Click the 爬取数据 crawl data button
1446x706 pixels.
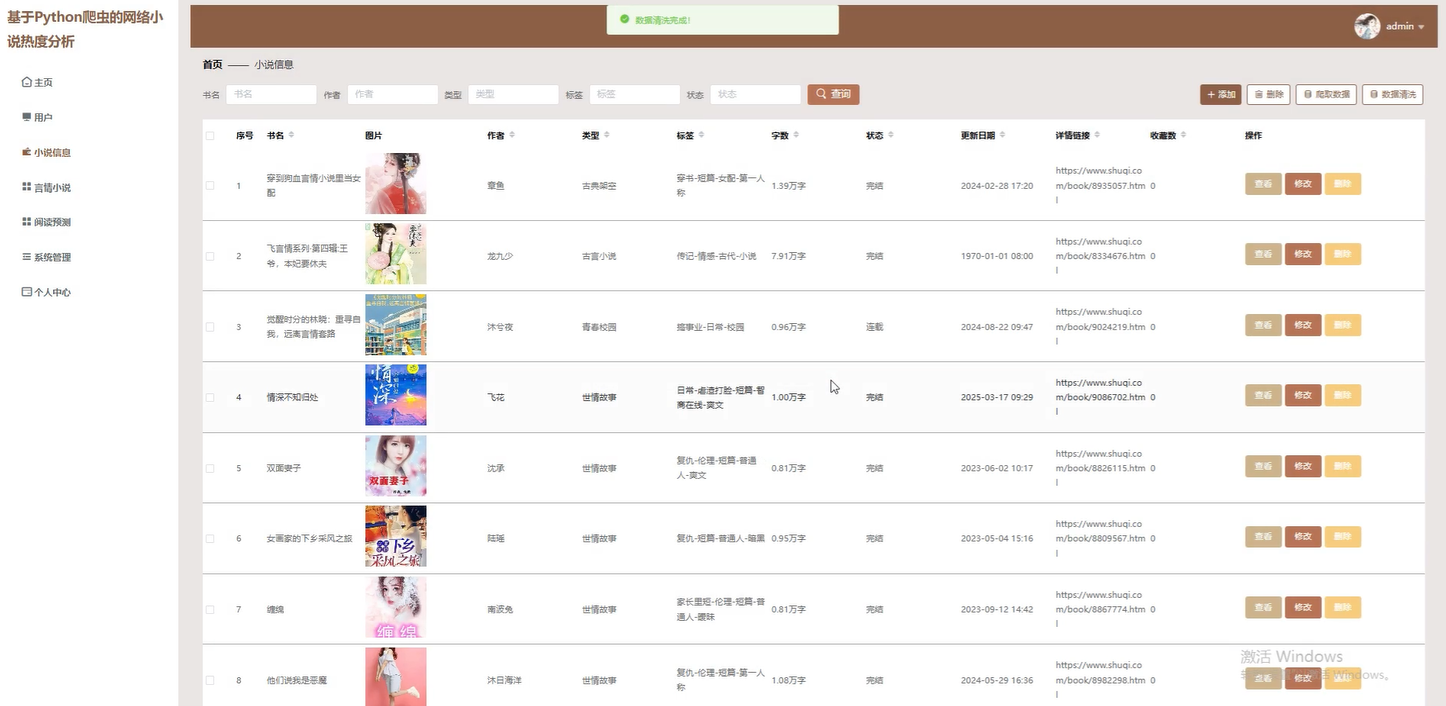[x=1326, y=94]
